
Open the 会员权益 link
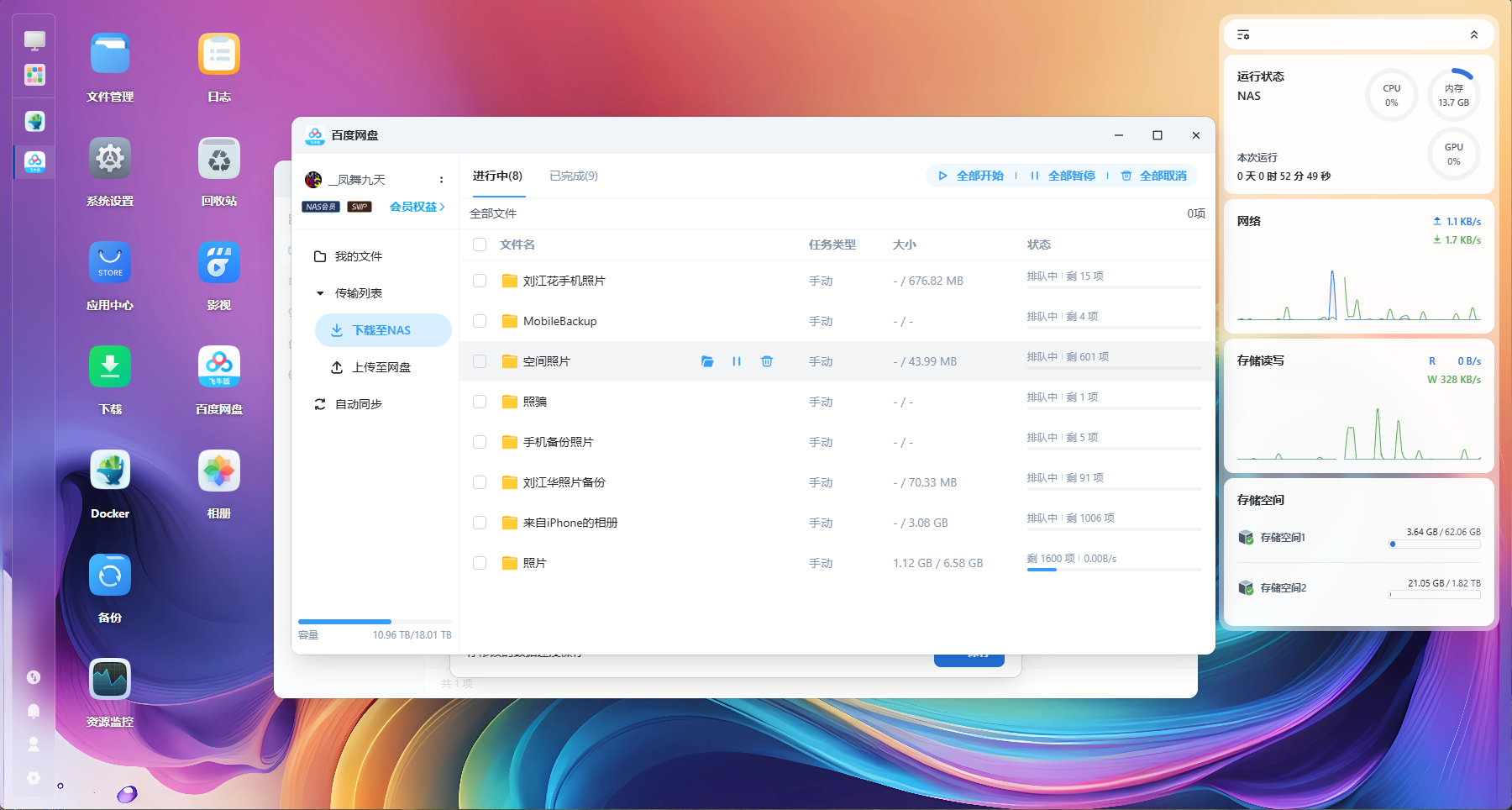[x=417, y=207]
